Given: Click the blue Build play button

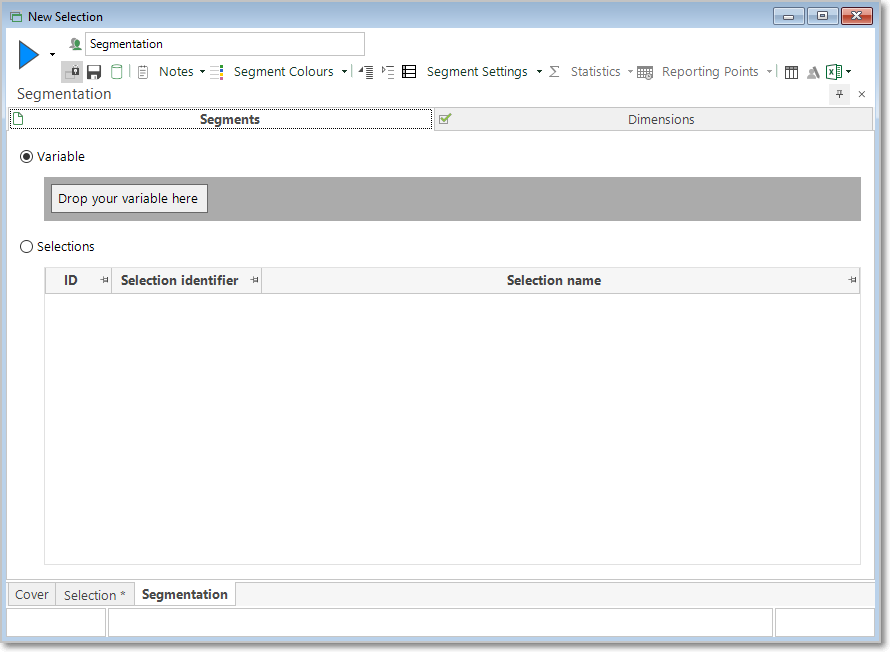Looking at the screenshot, I should point(28,55).
